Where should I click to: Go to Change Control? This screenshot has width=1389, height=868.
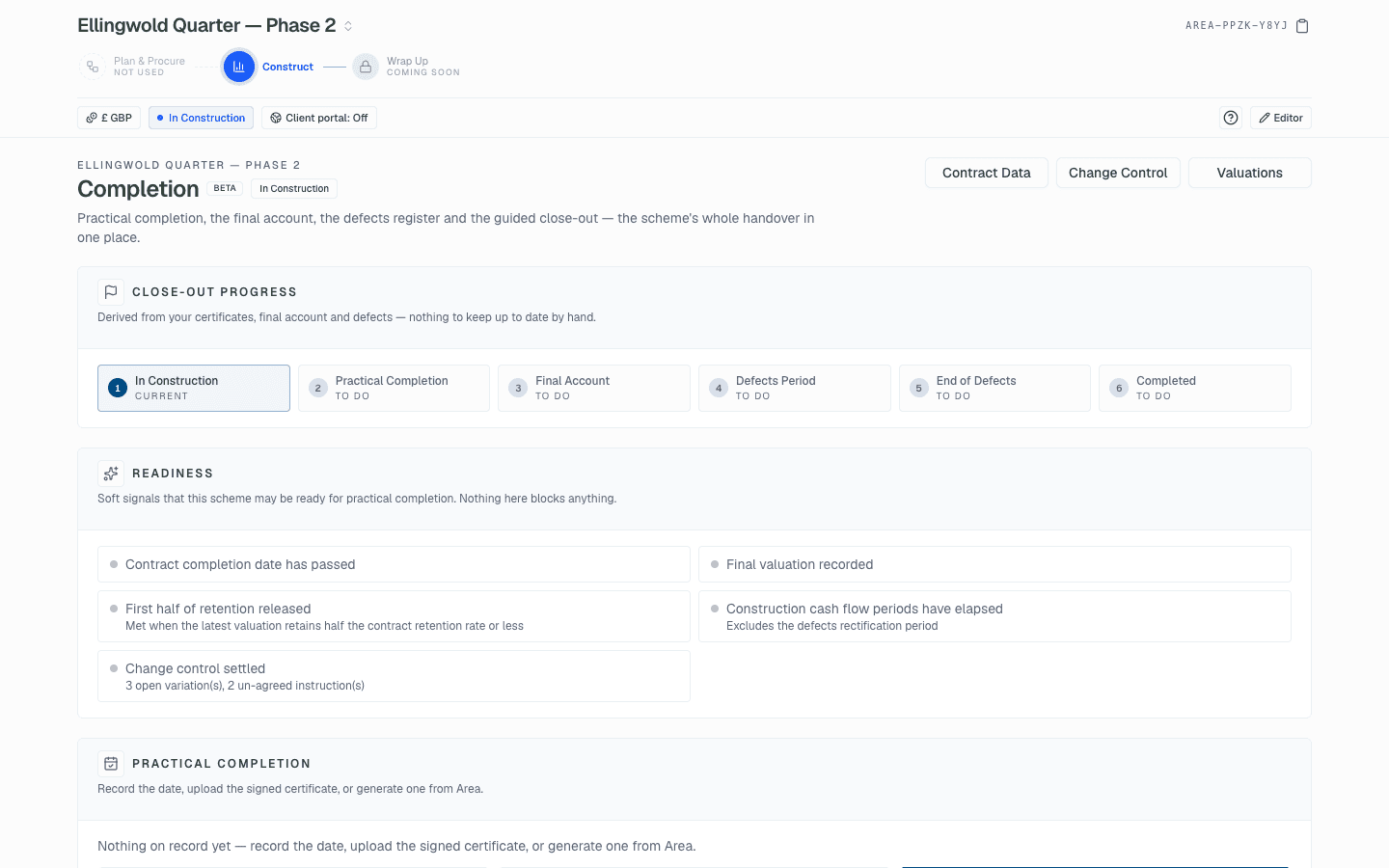1118,173
